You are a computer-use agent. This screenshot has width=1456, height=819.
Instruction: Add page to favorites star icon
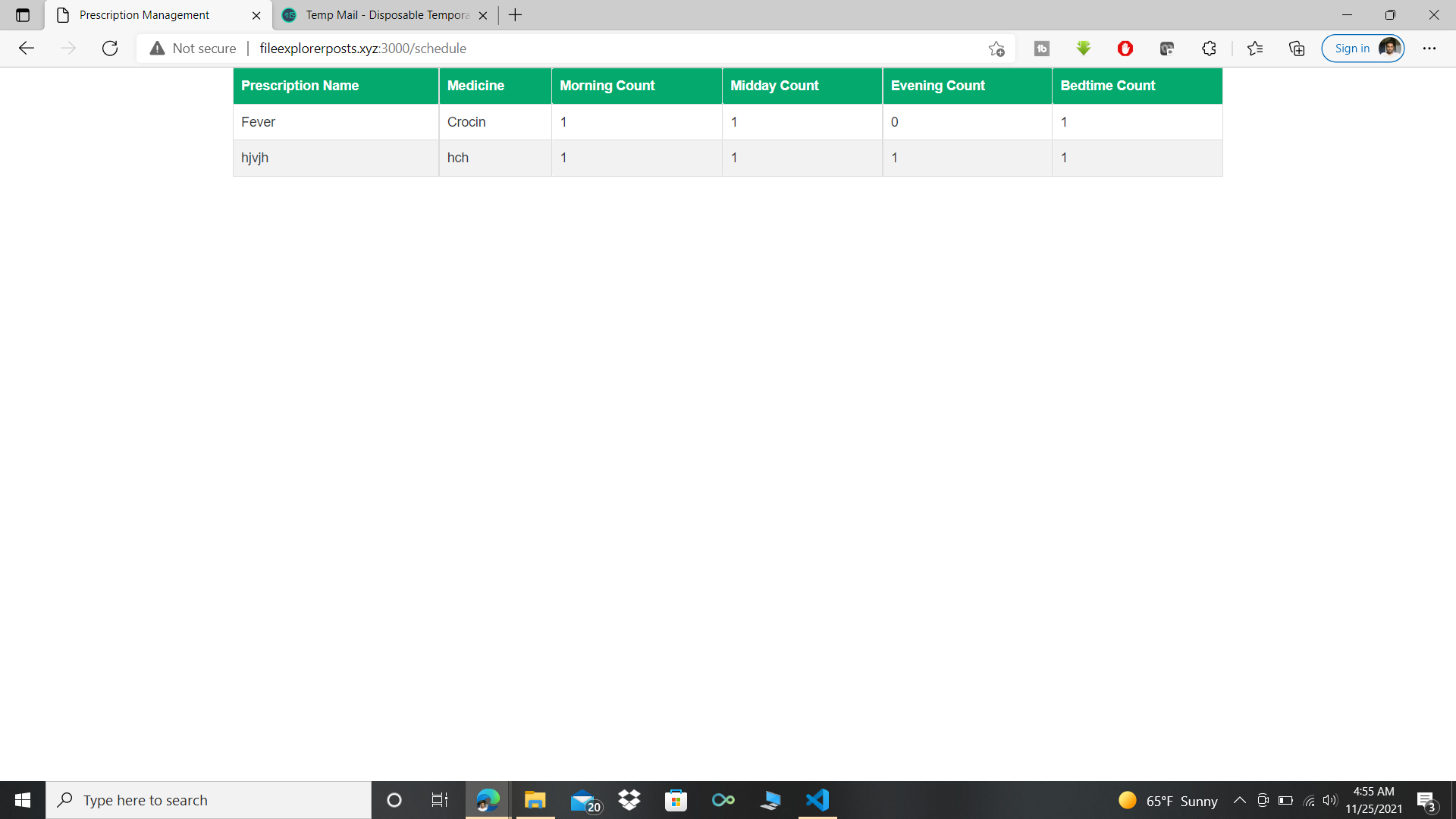coord(996,49)
